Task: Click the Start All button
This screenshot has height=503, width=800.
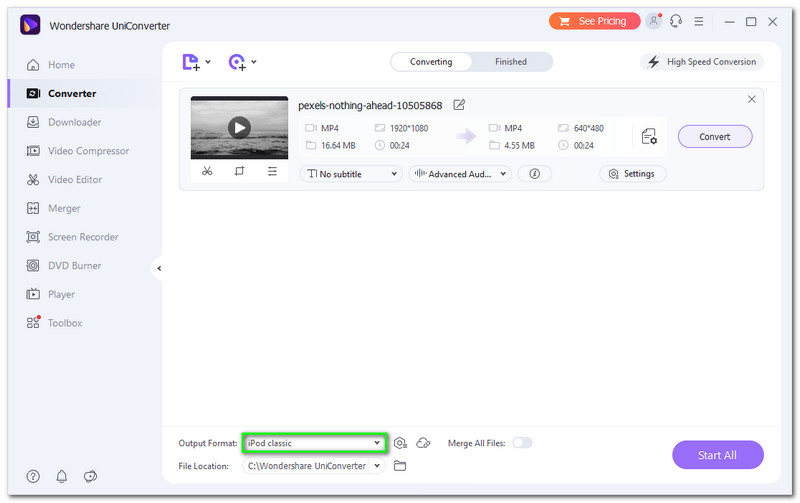Action: coord(717,455)
